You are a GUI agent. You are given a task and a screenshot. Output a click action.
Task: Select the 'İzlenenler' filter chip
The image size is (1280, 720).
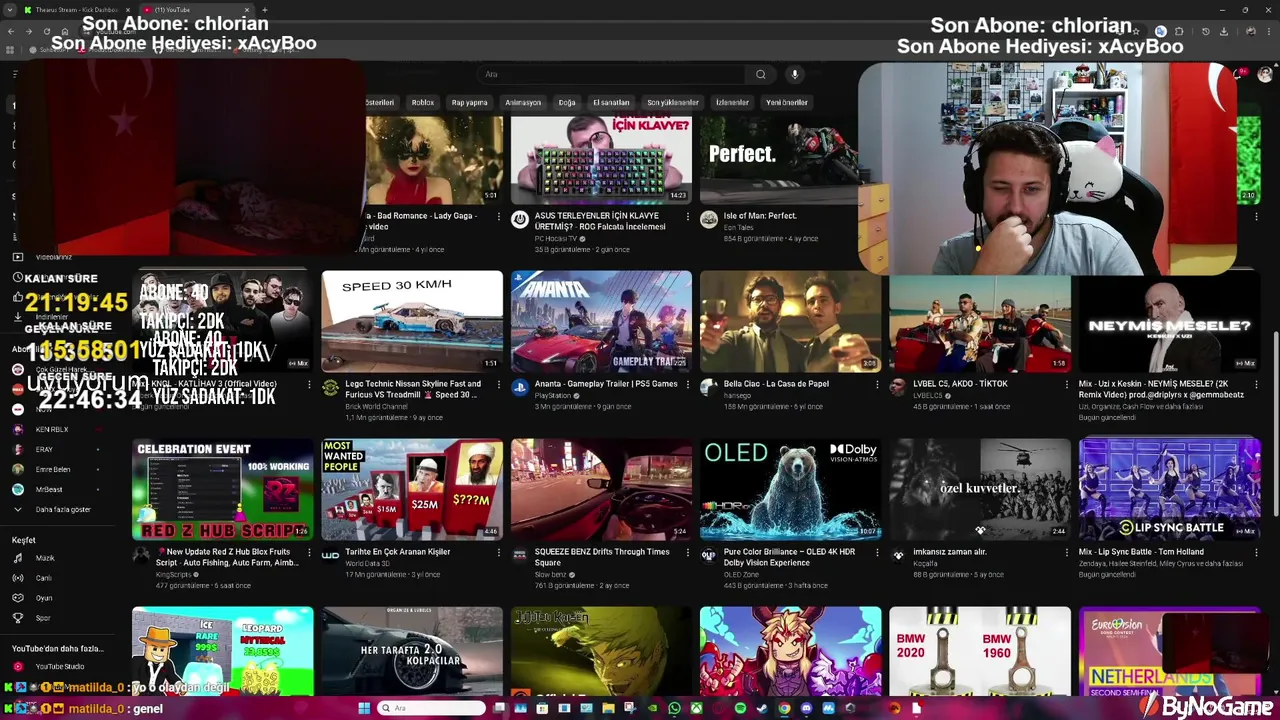pos(732,102)
